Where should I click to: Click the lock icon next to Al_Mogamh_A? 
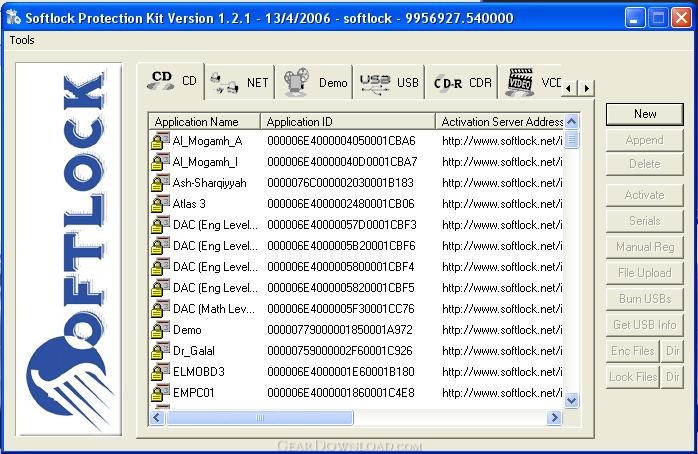point(160,141)
